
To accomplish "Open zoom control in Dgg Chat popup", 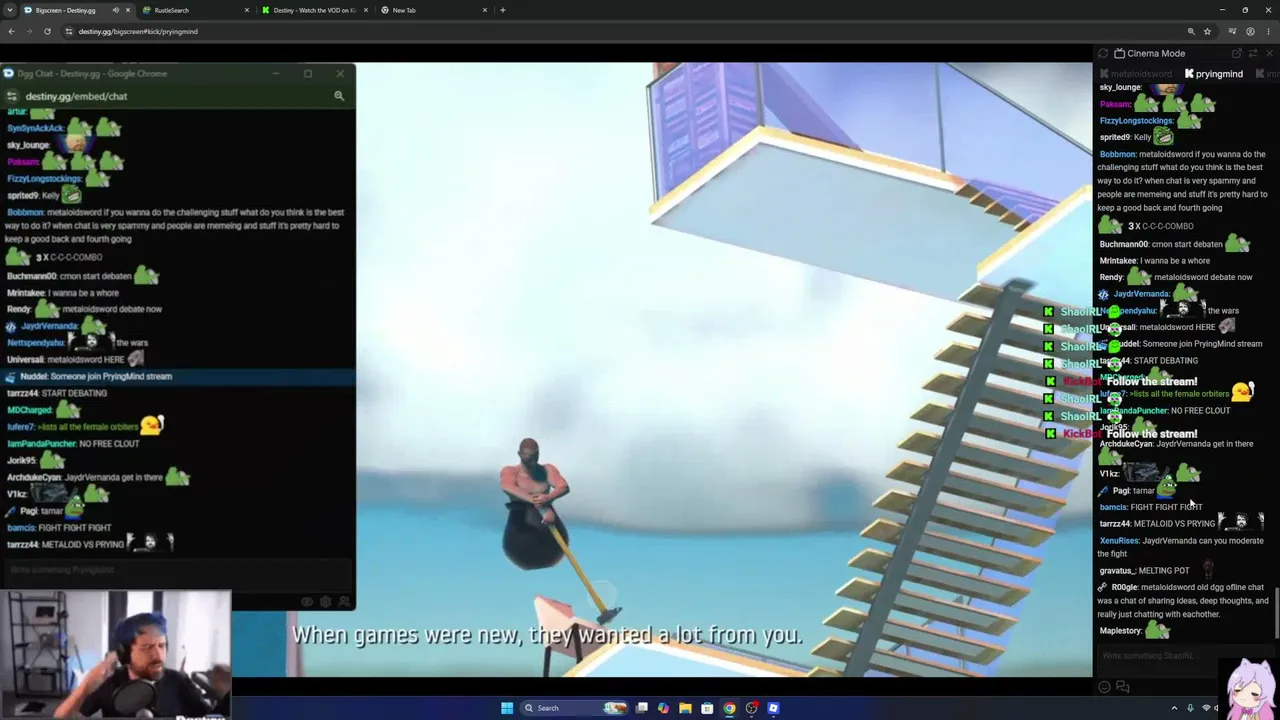I will (339, 96).
